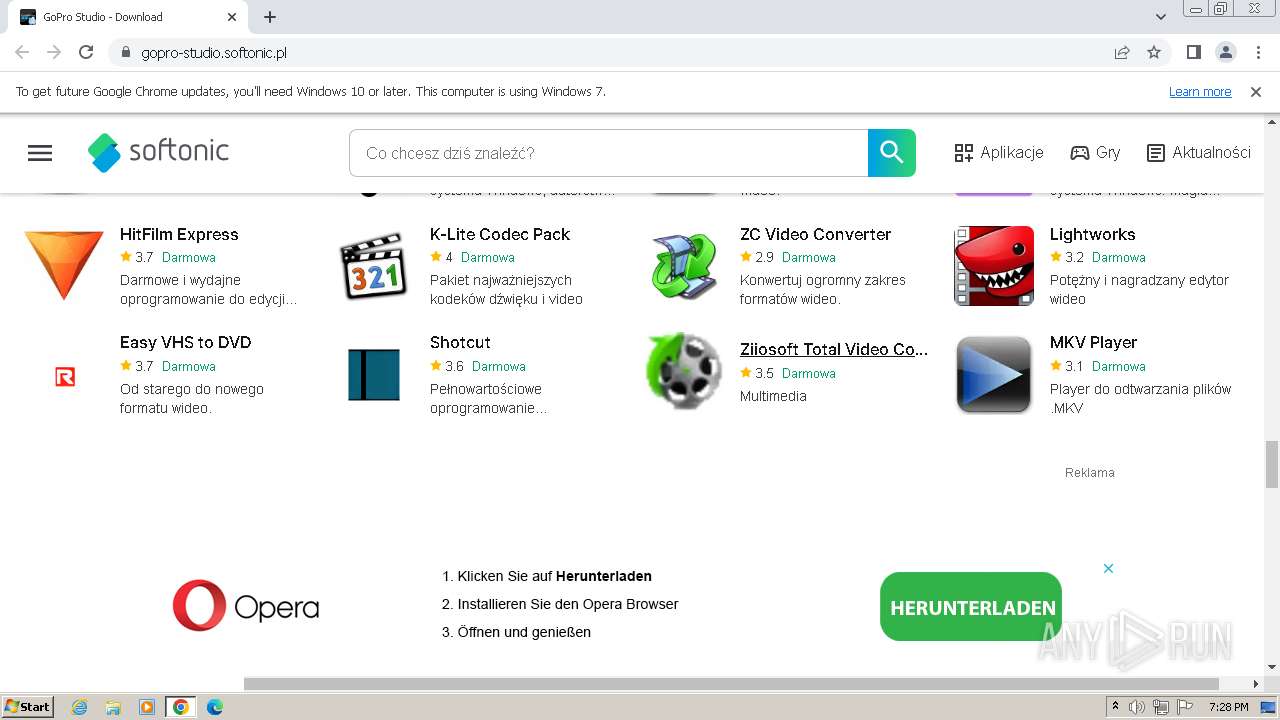Open the Chrome profile avatar

(1225, 52)
